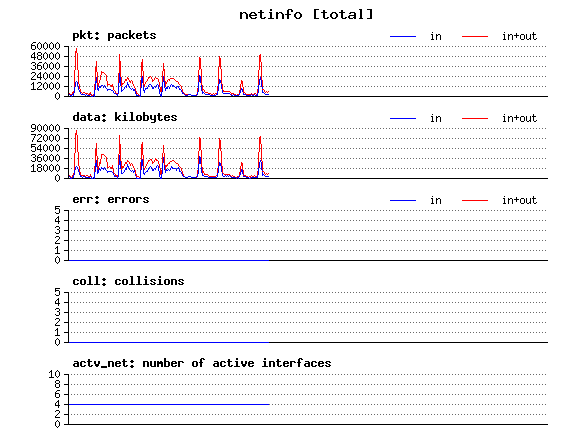Click the in+out legend text of packets chart

pyautogui.click(x=519, y=36)
